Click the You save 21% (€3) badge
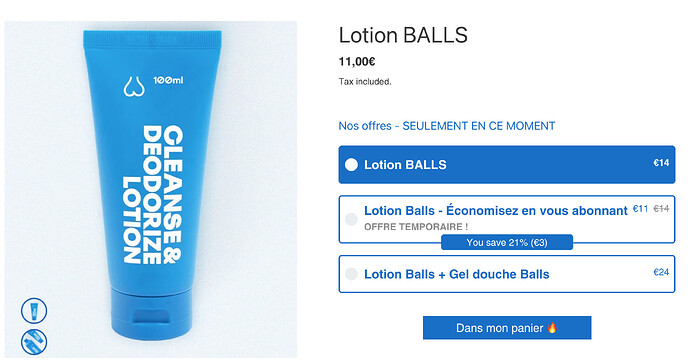This screenshot has width=690, height=362. tap(507, 242)
